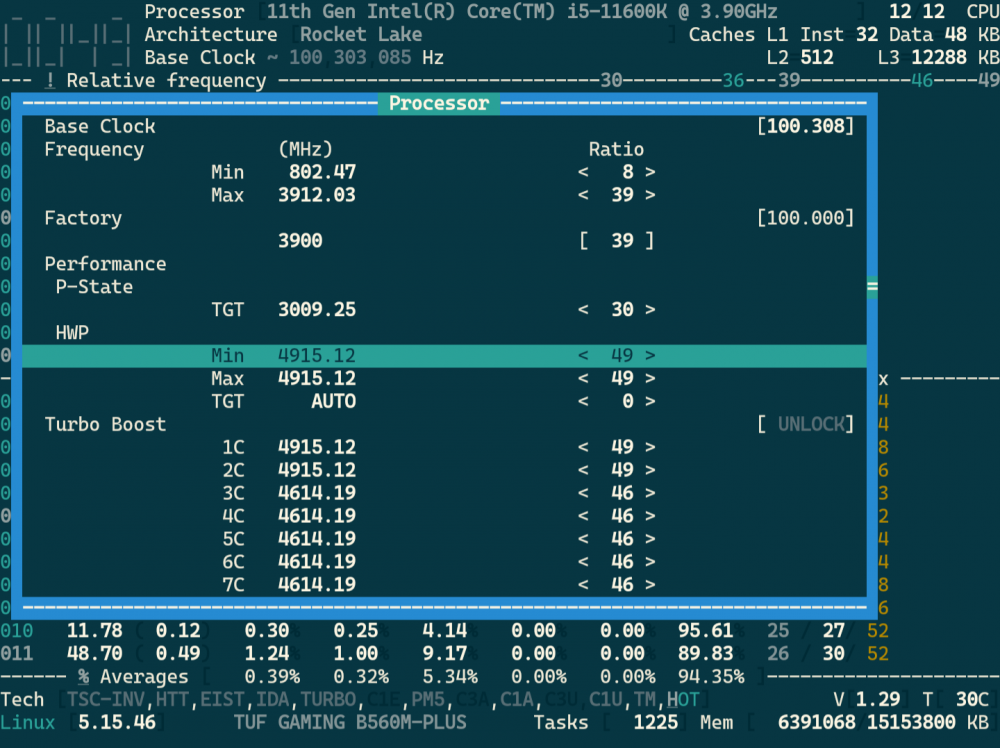Image resolution: width=1000 pixels, height=748 pixels.
Task: Select the Factory frequency 3900
Action: (x=300, y=241)
